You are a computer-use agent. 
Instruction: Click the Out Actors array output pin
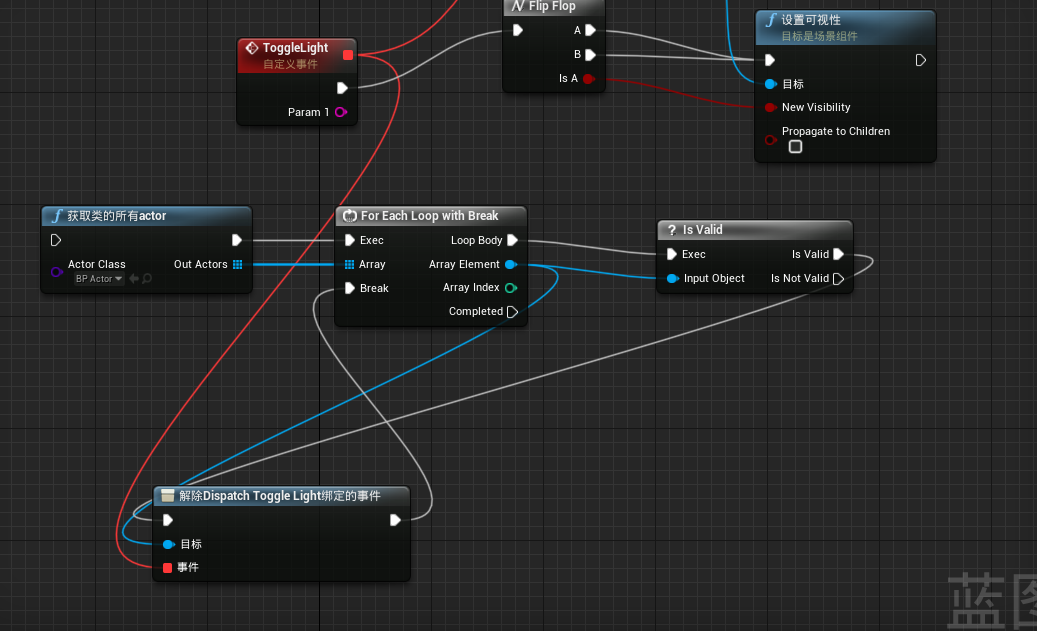(x=238, y=264)
